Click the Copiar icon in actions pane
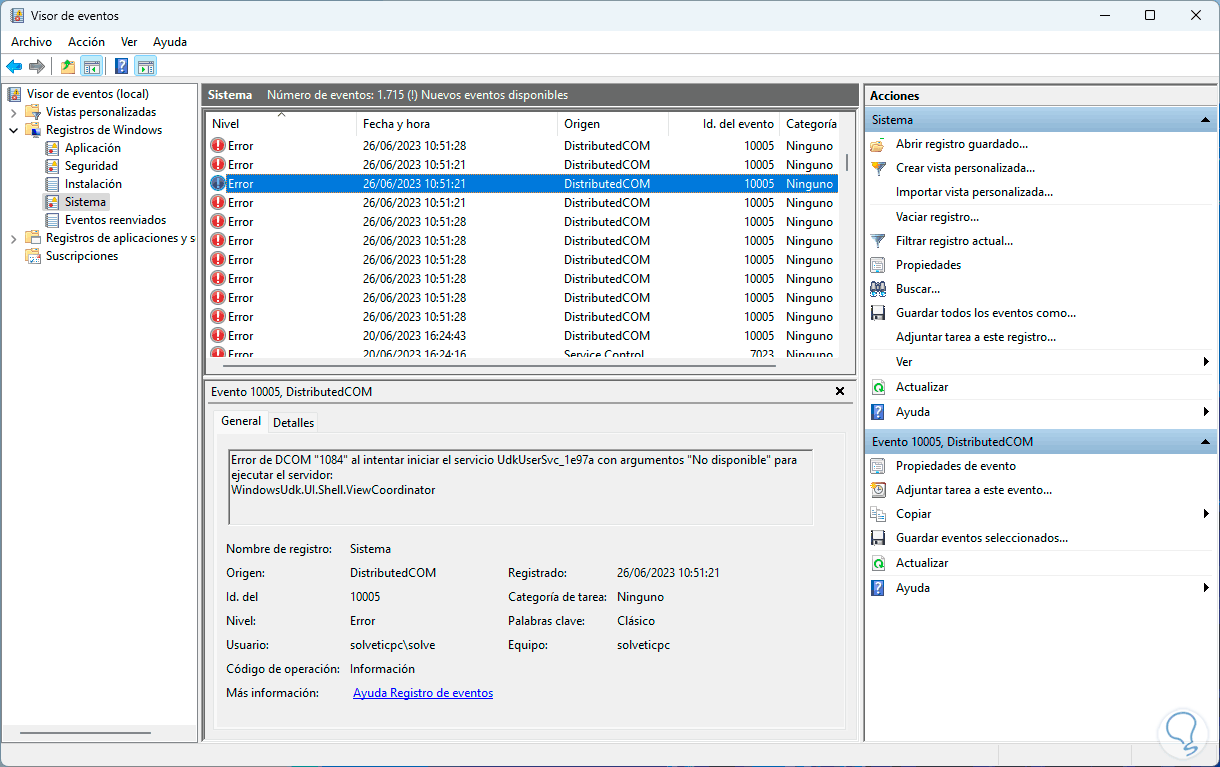 point(878,514)
